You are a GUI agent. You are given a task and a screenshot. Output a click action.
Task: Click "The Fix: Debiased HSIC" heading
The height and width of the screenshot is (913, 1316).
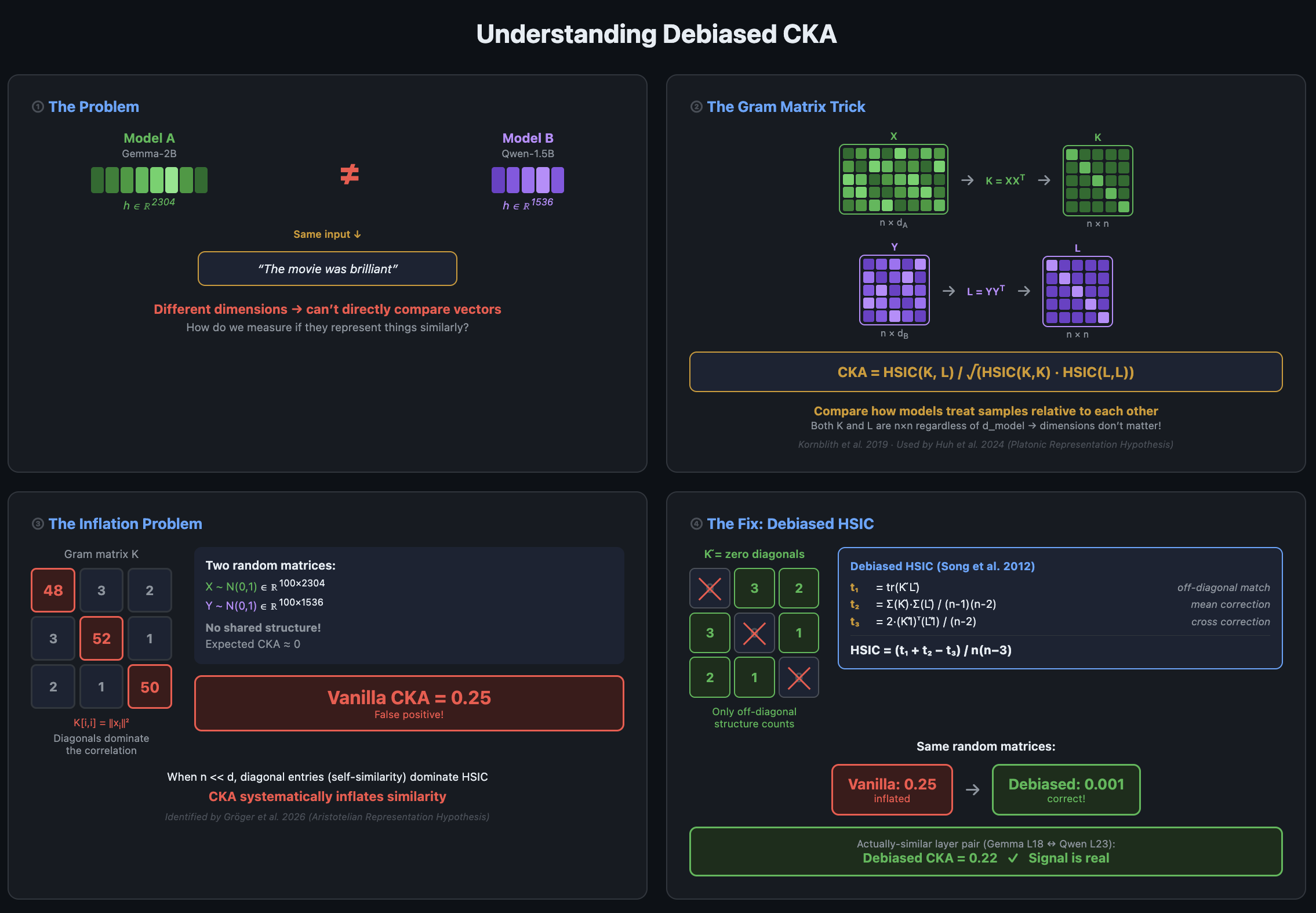click(x=790, y=524)
